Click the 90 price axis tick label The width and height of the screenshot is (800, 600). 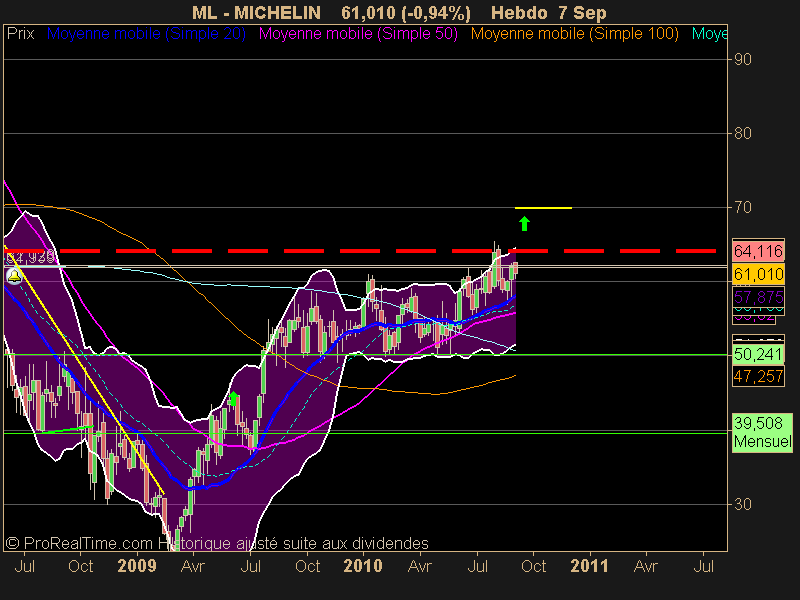[743, 60]
